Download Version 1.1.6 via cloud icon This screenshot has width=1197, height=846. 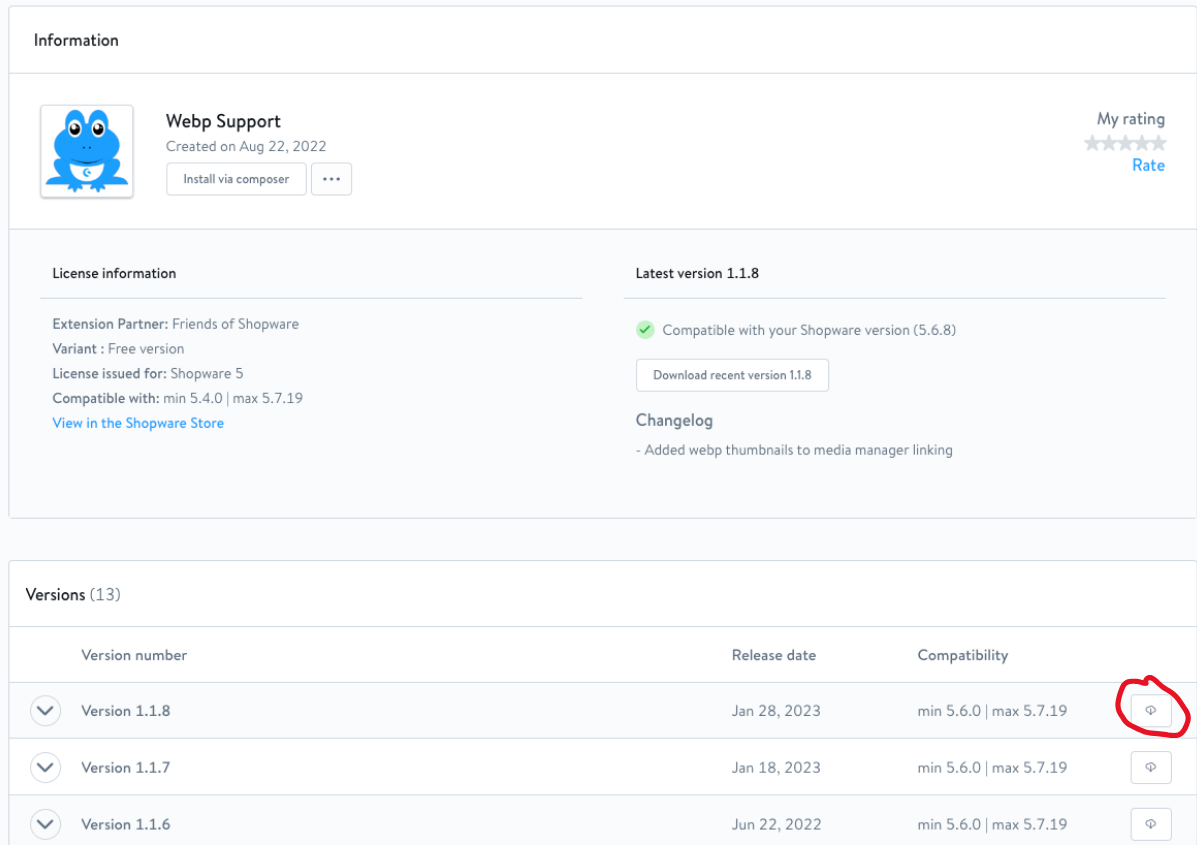pos(1150,824)
